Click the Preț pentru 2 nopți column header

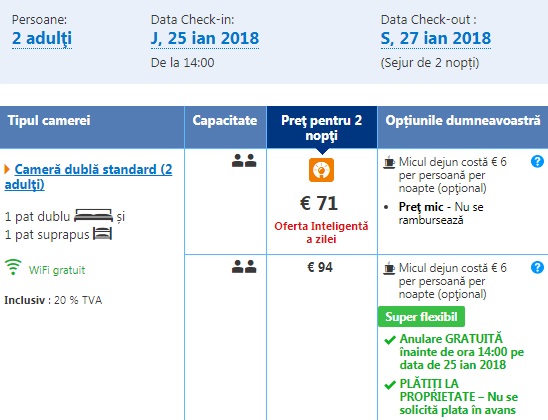[x=322, y=128]
